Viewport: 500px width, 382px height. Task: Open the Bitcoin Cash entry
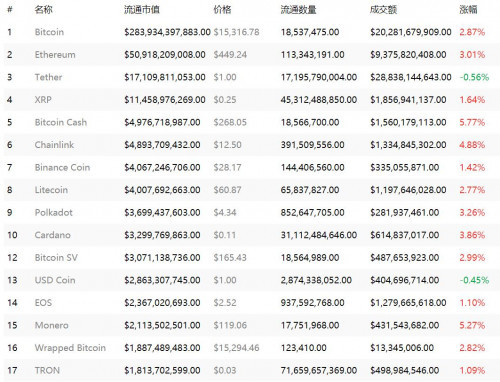click(61, 122)
